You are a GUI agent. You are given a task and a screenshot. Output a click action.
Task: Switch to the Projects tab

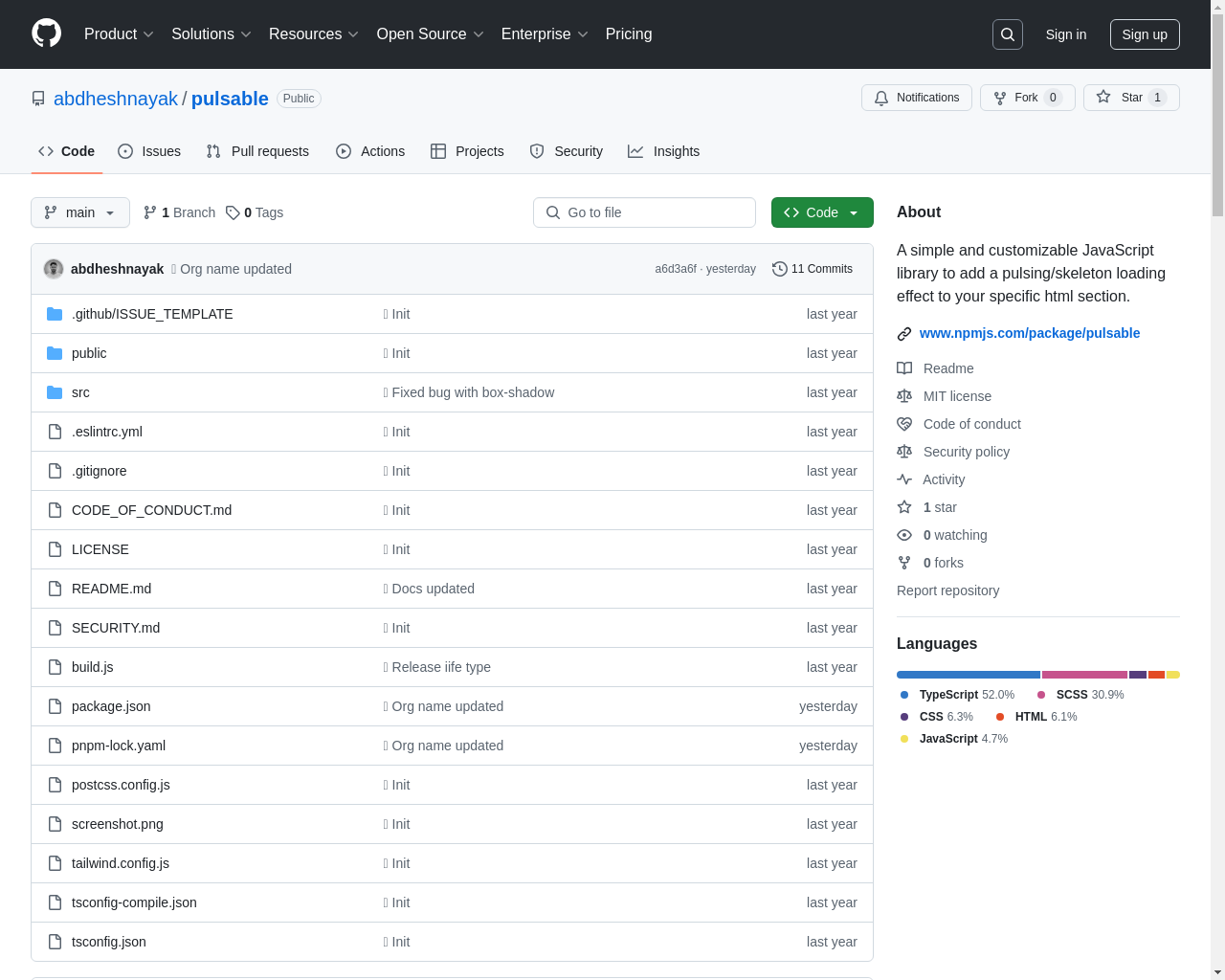pos(467,151)
